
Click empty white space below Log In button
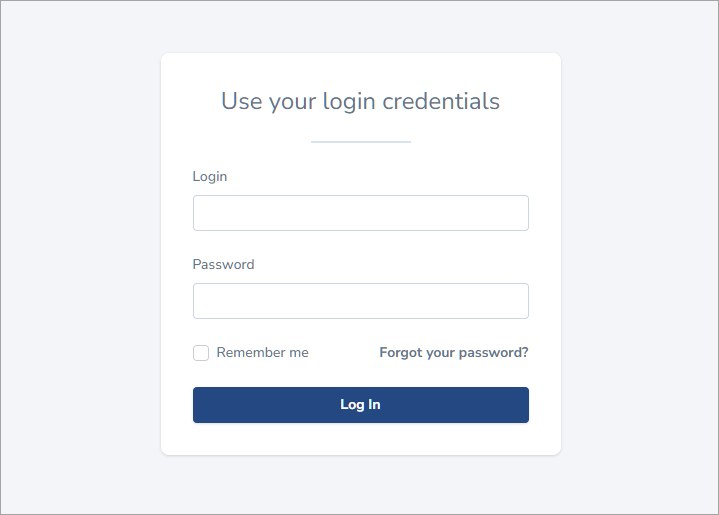coord(360,439)
